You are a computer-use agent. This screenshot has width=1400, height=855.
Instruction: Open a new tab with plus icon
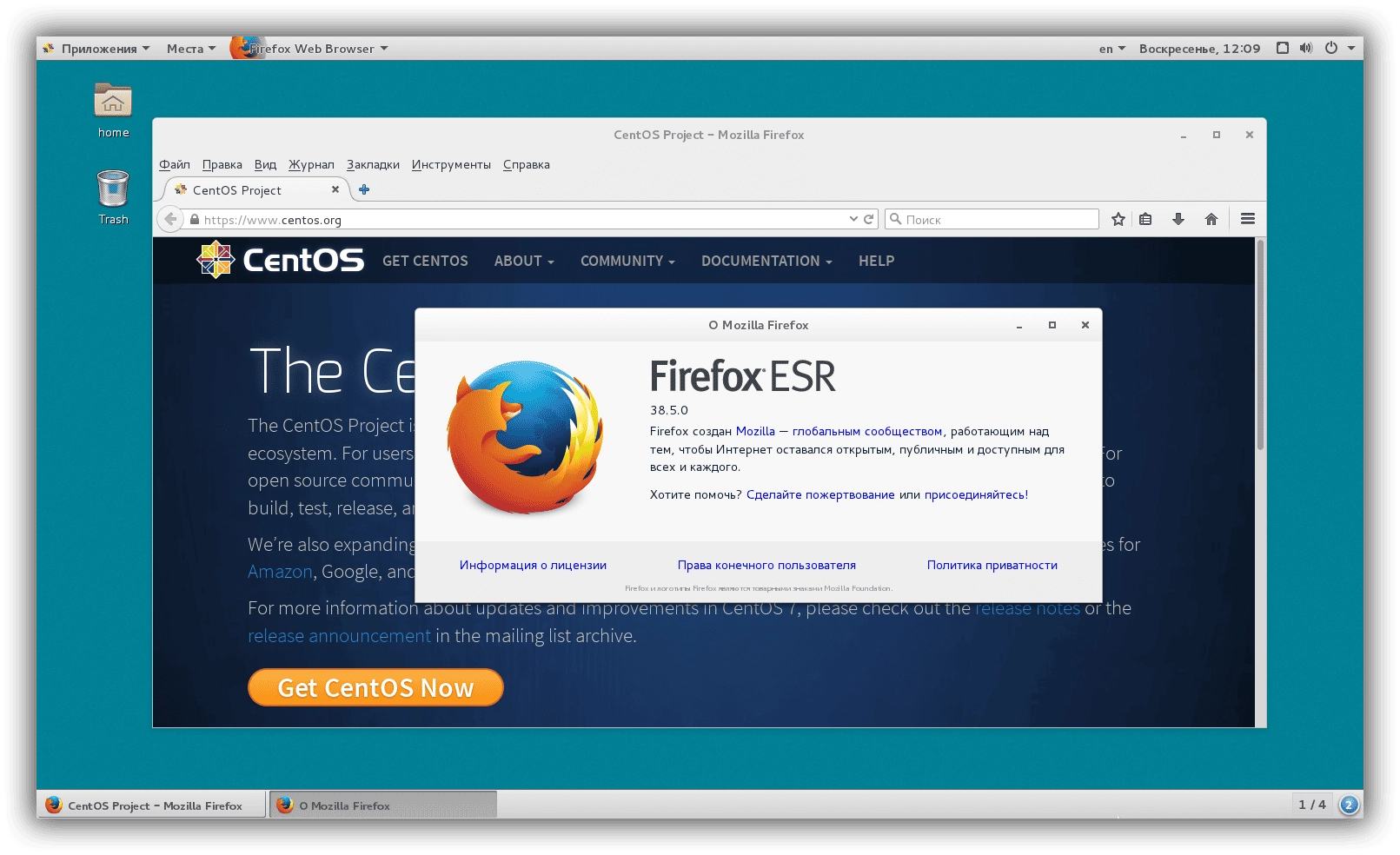(364, 189)
